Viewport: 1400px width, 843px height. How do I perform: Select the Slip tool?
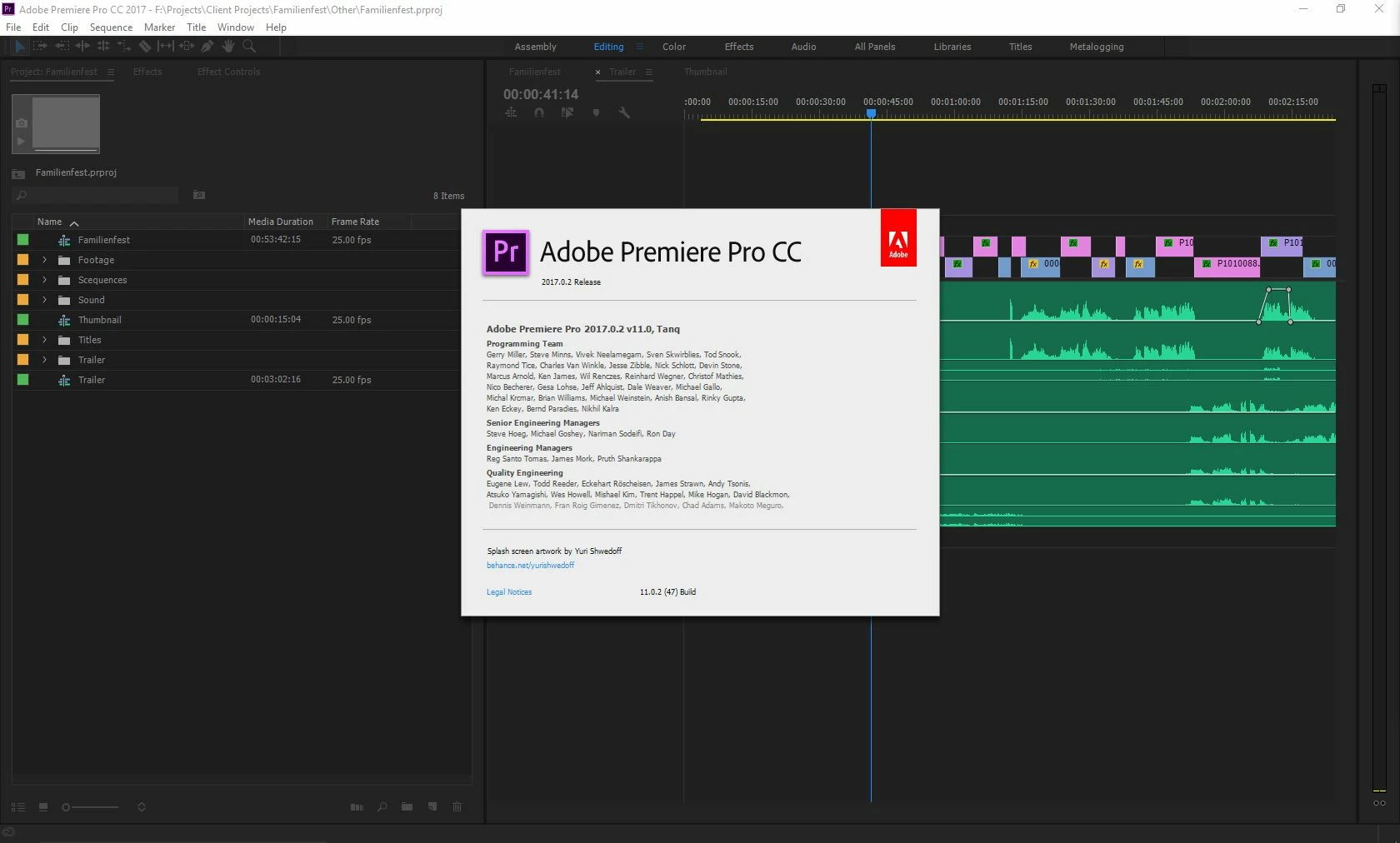[x=166, y=47]
